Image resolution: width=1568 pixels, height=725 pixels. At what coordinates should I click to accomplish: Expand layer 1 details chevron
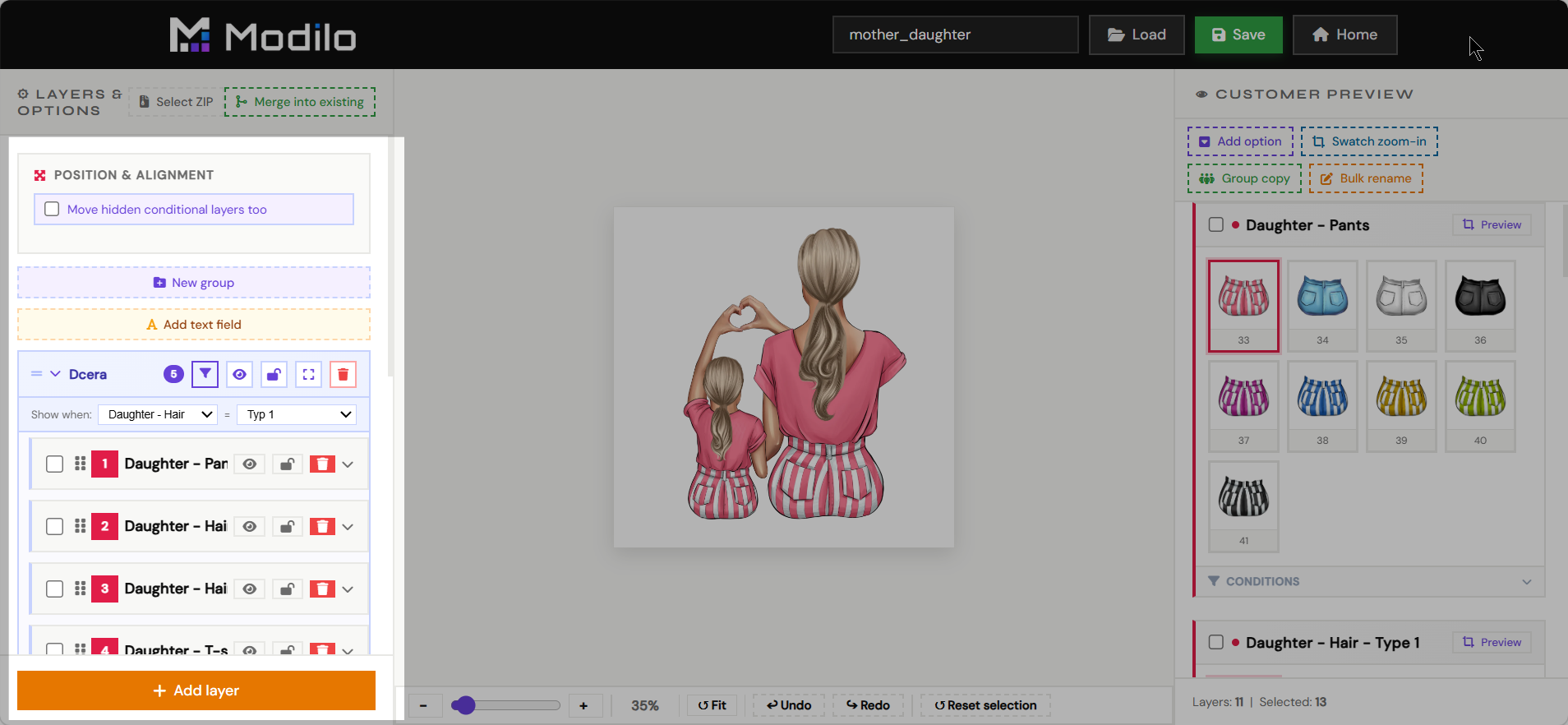coord(348,464)
